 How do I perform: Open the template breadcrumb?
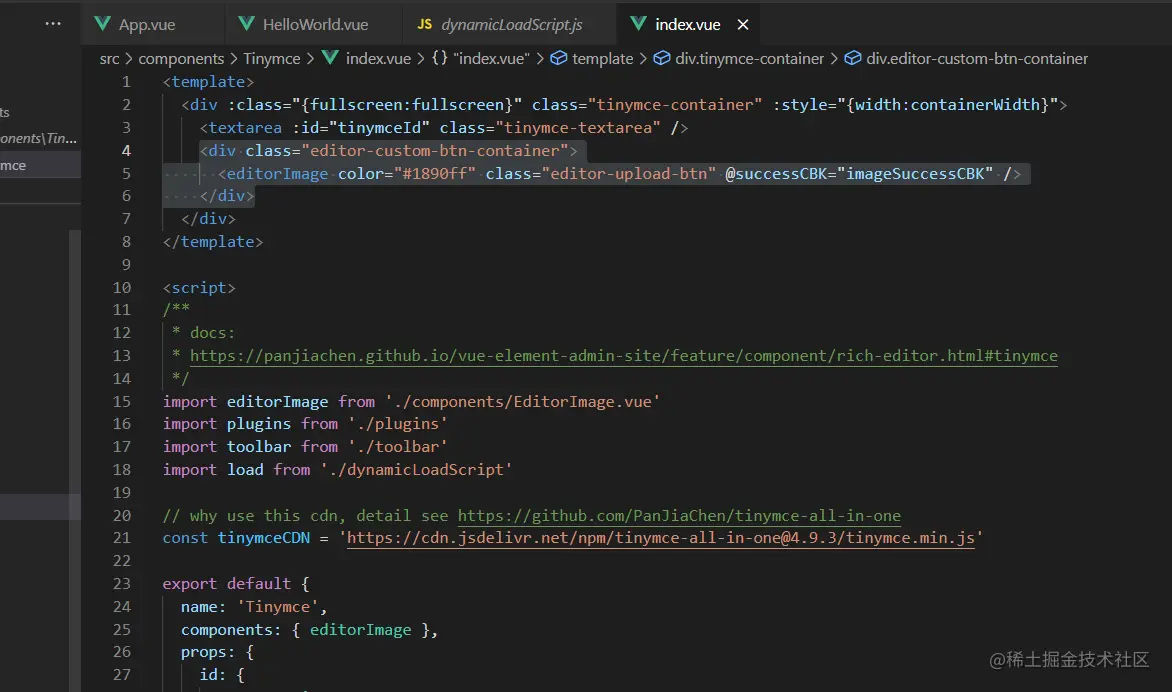coord(602,58)
